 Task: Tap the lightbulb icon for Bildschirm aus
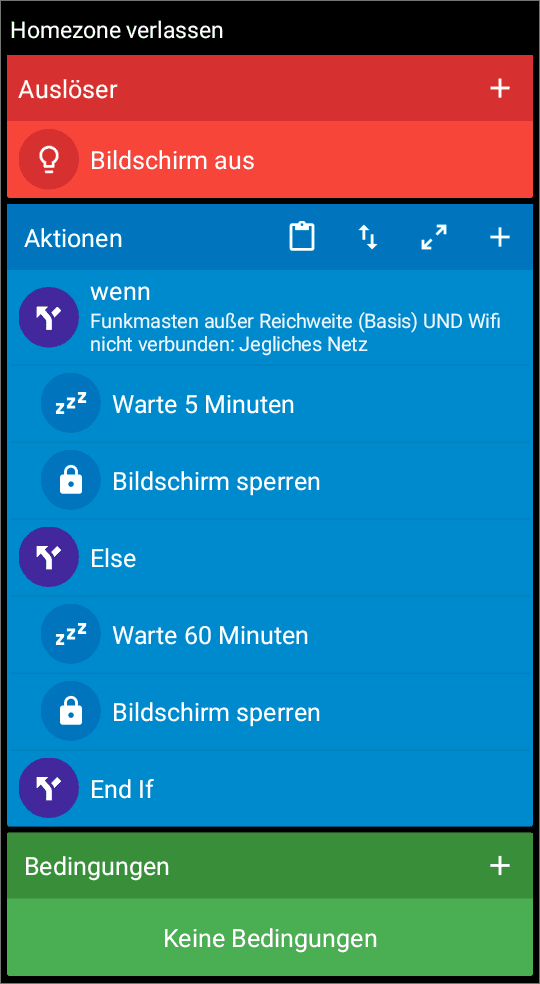[48, 159]
